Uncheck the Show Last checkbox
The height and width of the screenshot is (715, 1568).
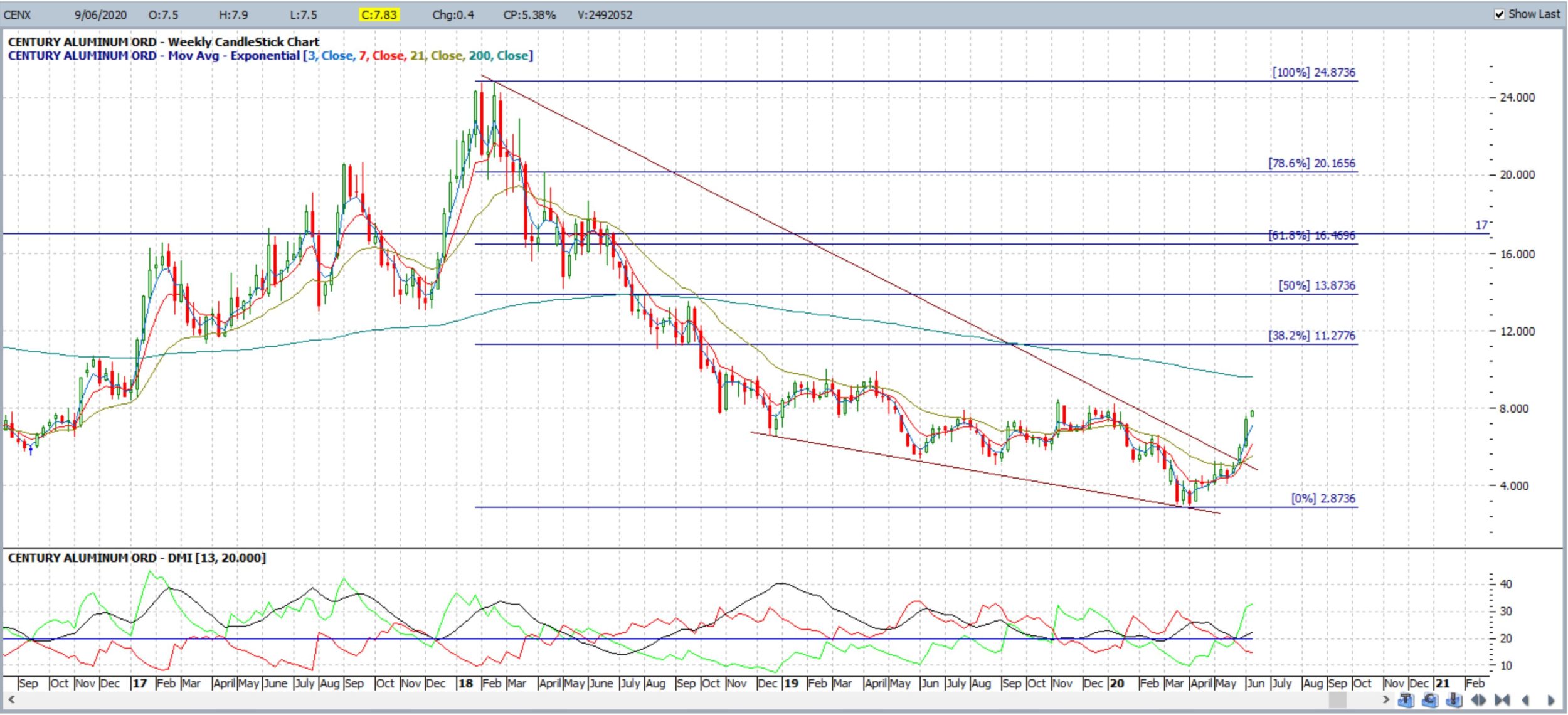1500,14
